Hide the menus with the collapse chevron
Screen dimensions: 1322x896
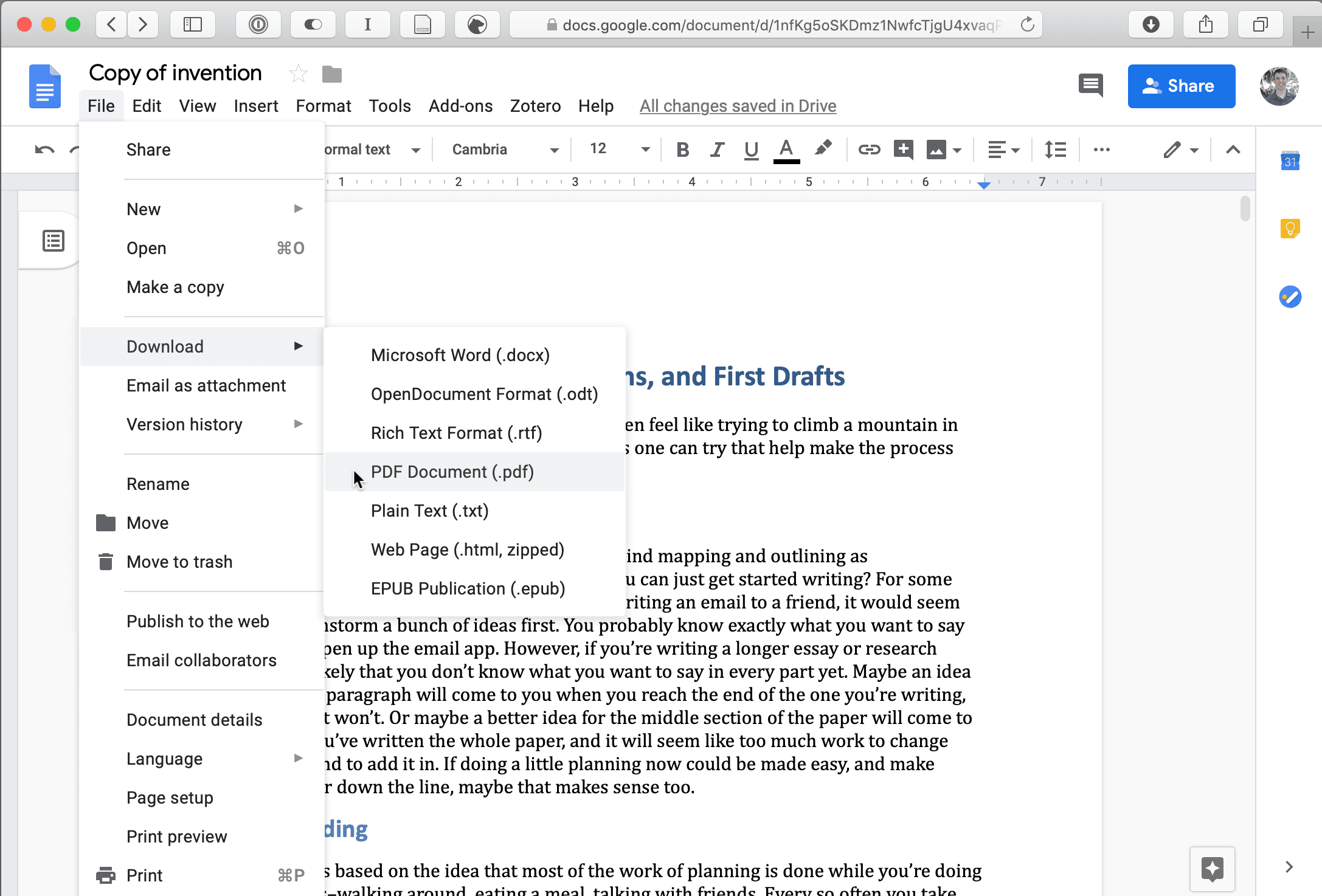pyautogui.click(x=1233, y=150)
